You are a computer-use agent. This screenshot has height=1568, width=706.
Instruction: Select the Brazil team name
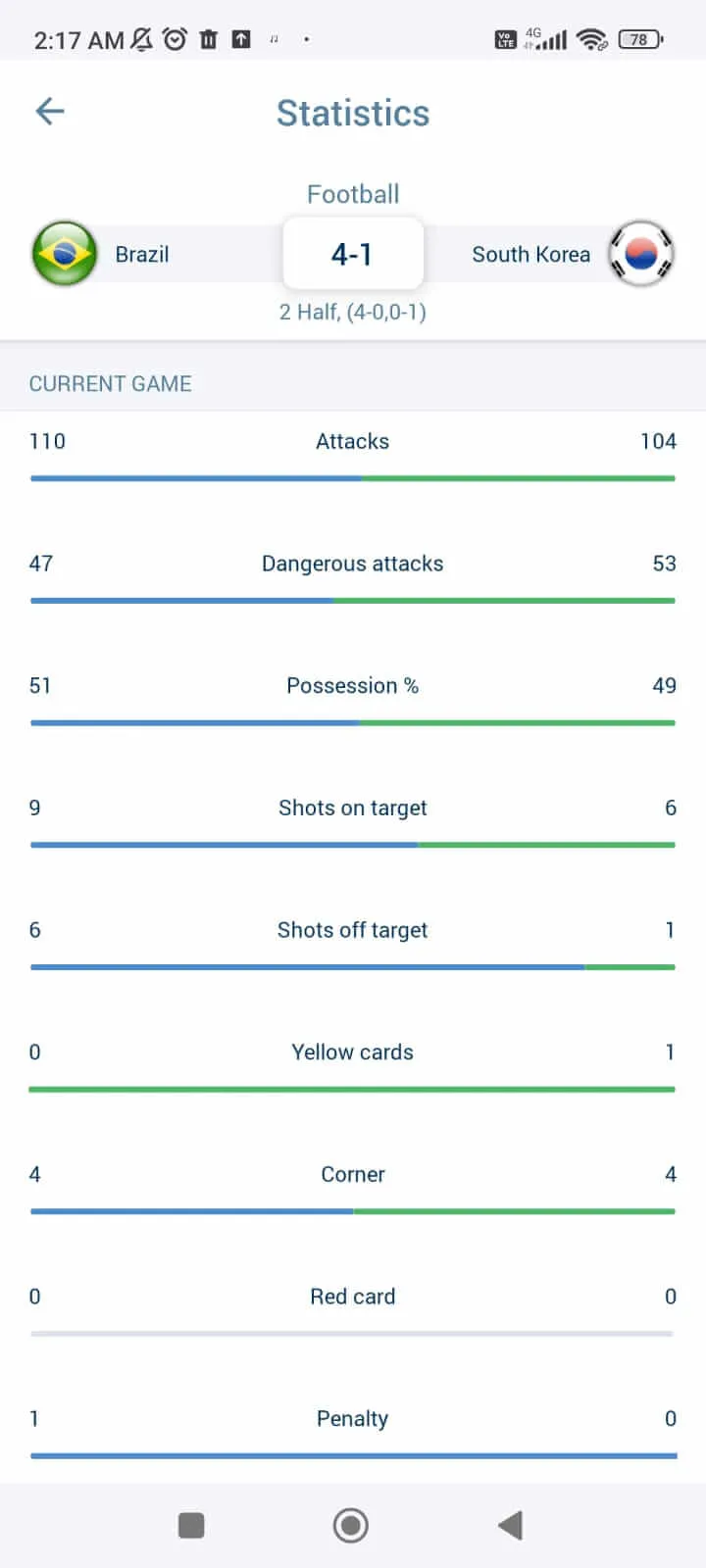142,255
